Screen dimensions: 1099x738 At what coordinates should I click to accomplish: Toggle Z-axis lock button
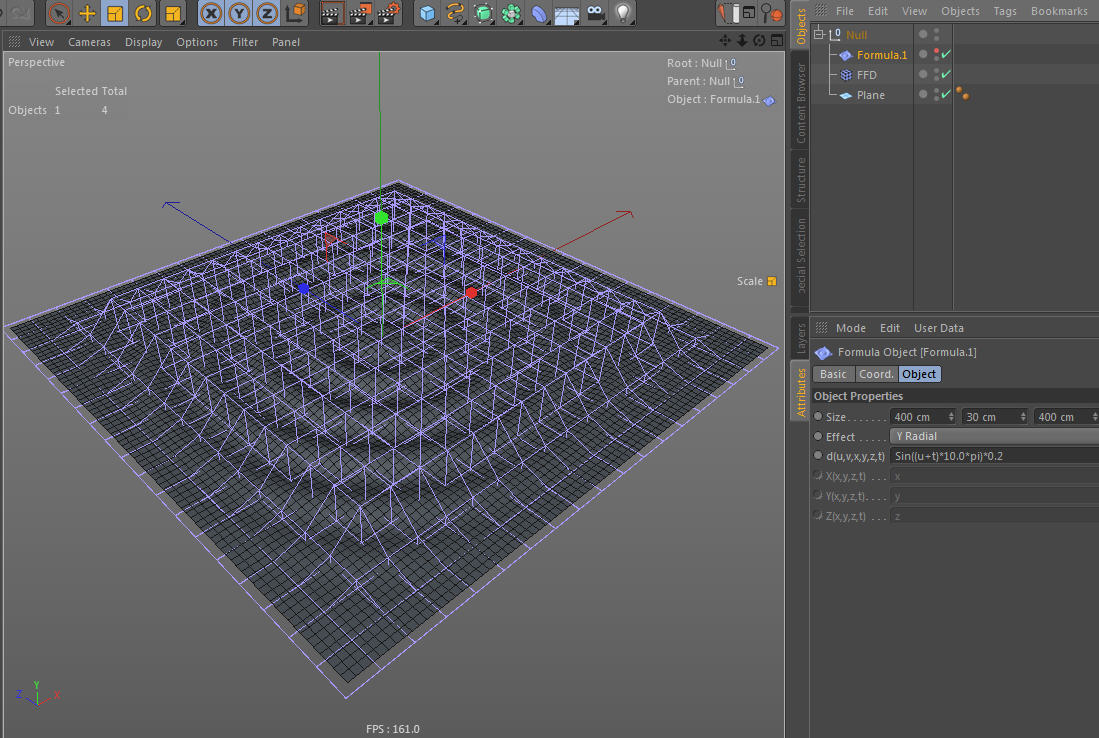coord(267,13)
